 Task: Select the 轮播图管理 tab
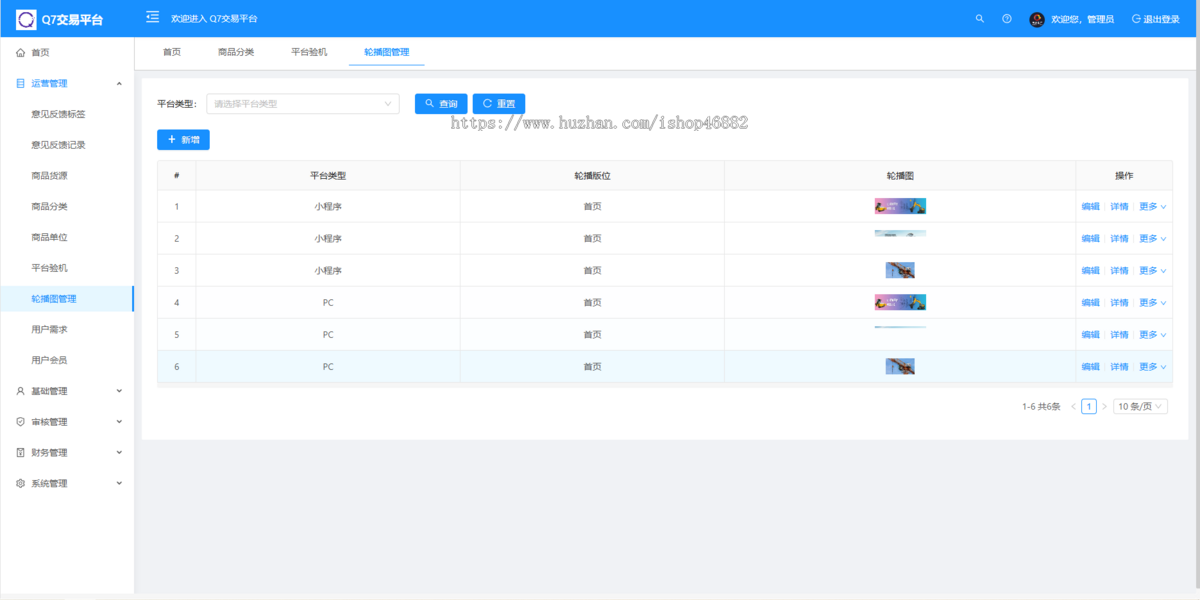(387, 52)
